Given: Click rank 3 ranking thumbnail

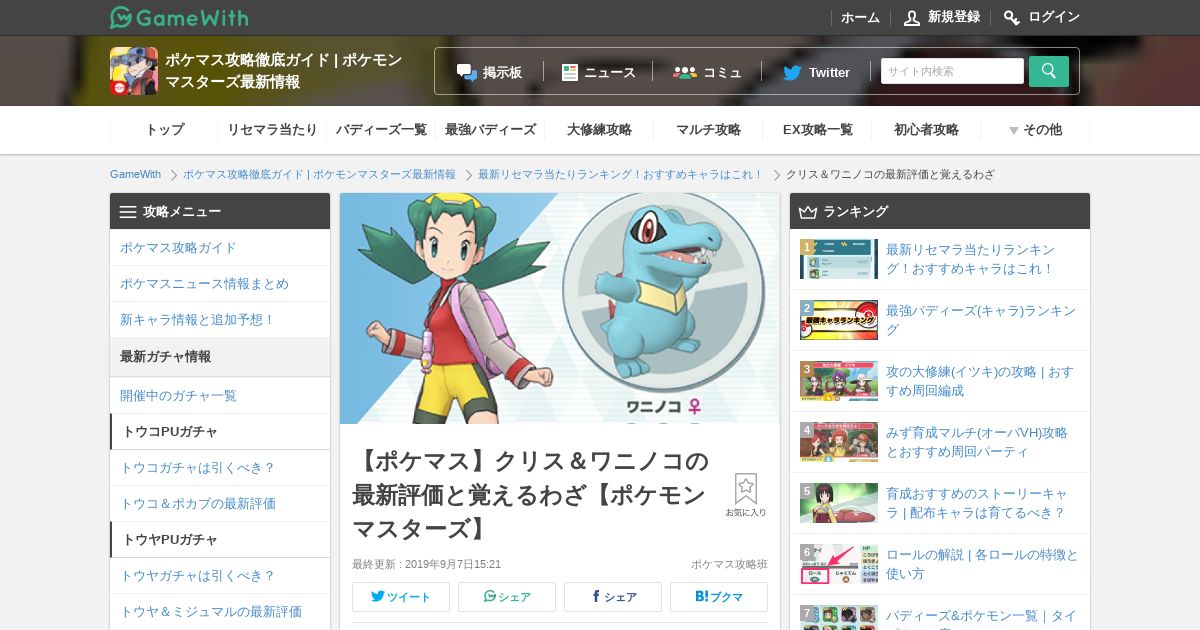Looking at the screenshot, I should [839, 381].
